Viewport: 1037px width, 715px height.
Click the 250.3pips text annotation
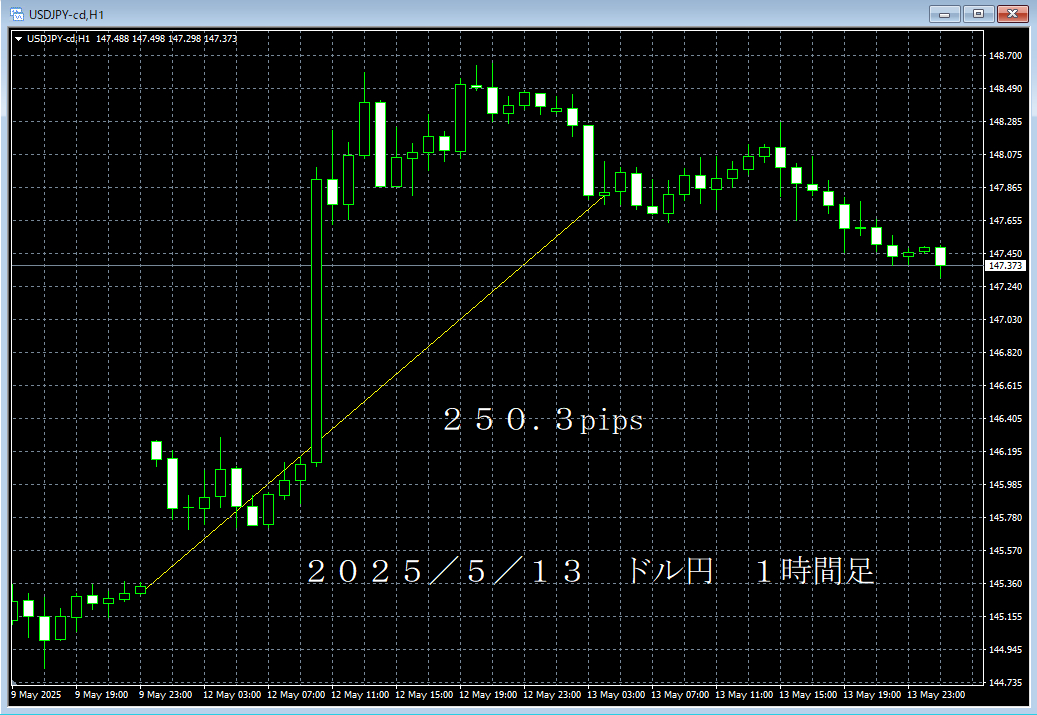click(543, 421)
